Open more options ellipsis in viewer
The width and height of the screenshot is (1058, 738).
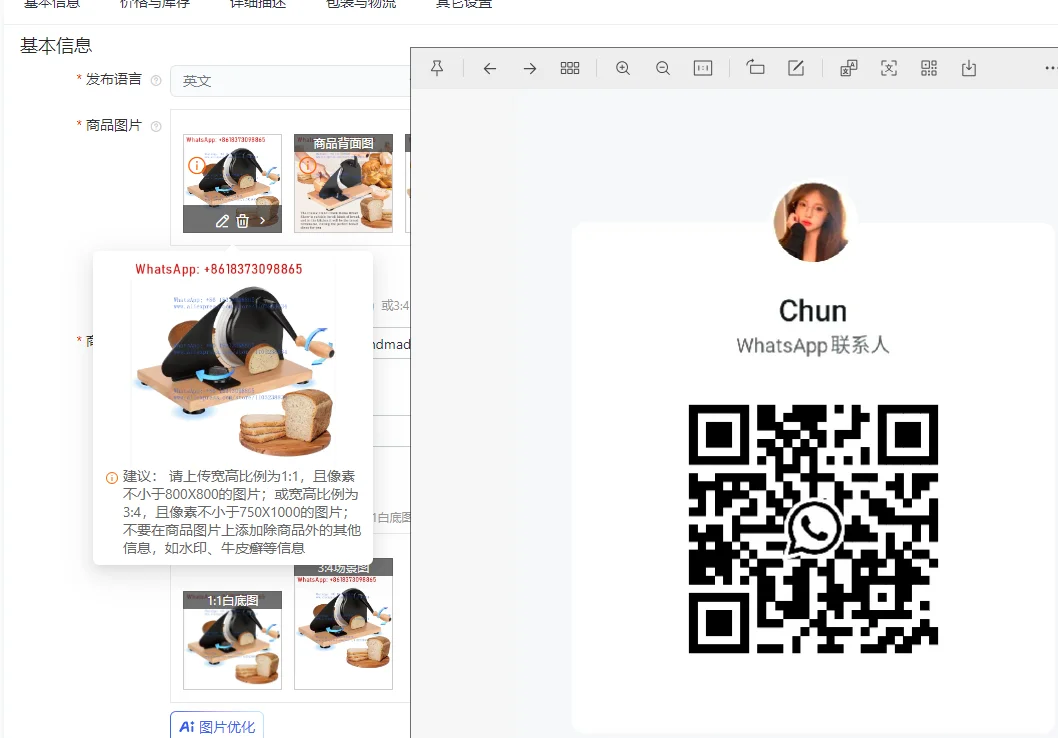point(1051,68)
